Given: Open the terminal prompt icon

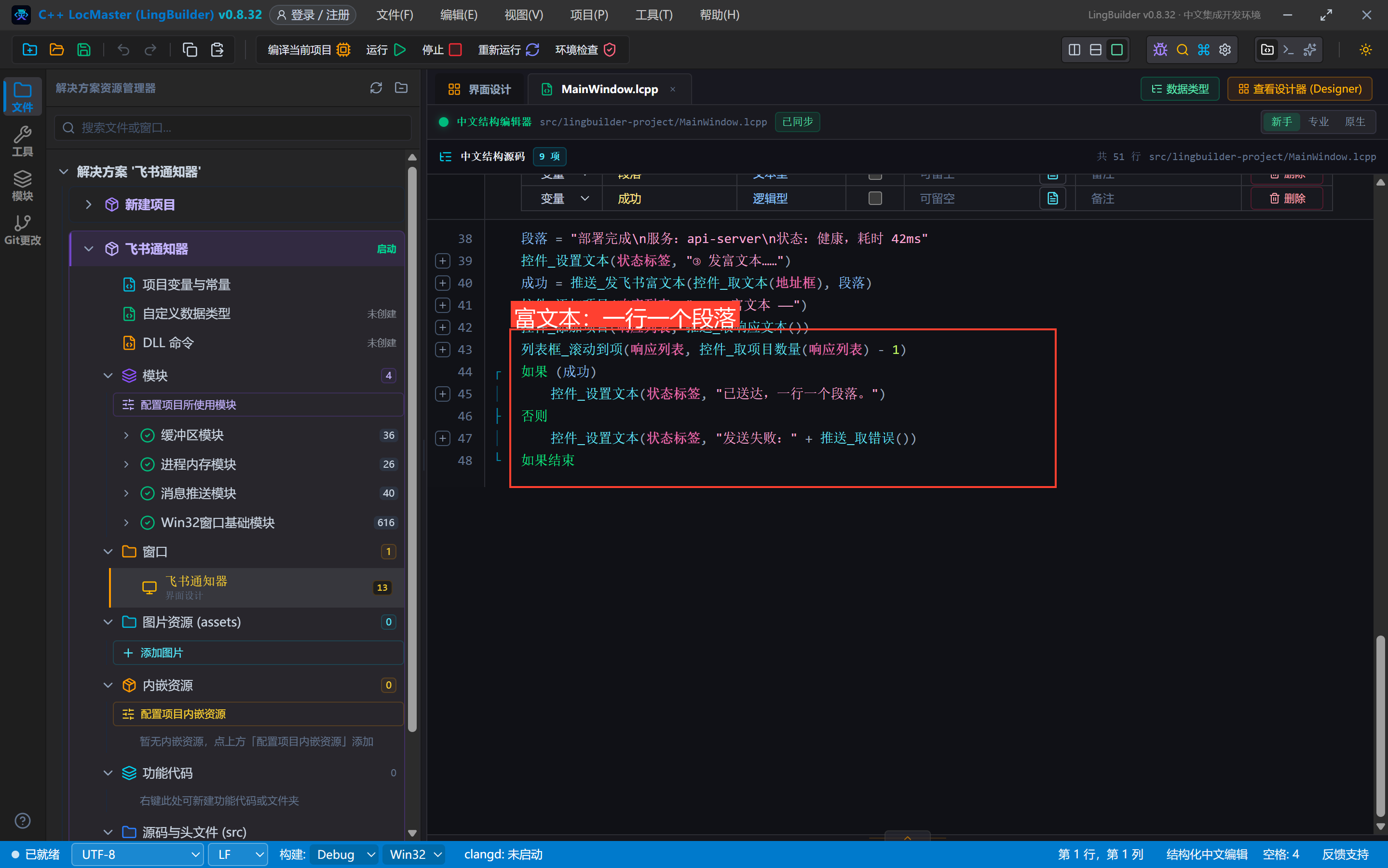Looking at the screenshot, I should 1289,50.
